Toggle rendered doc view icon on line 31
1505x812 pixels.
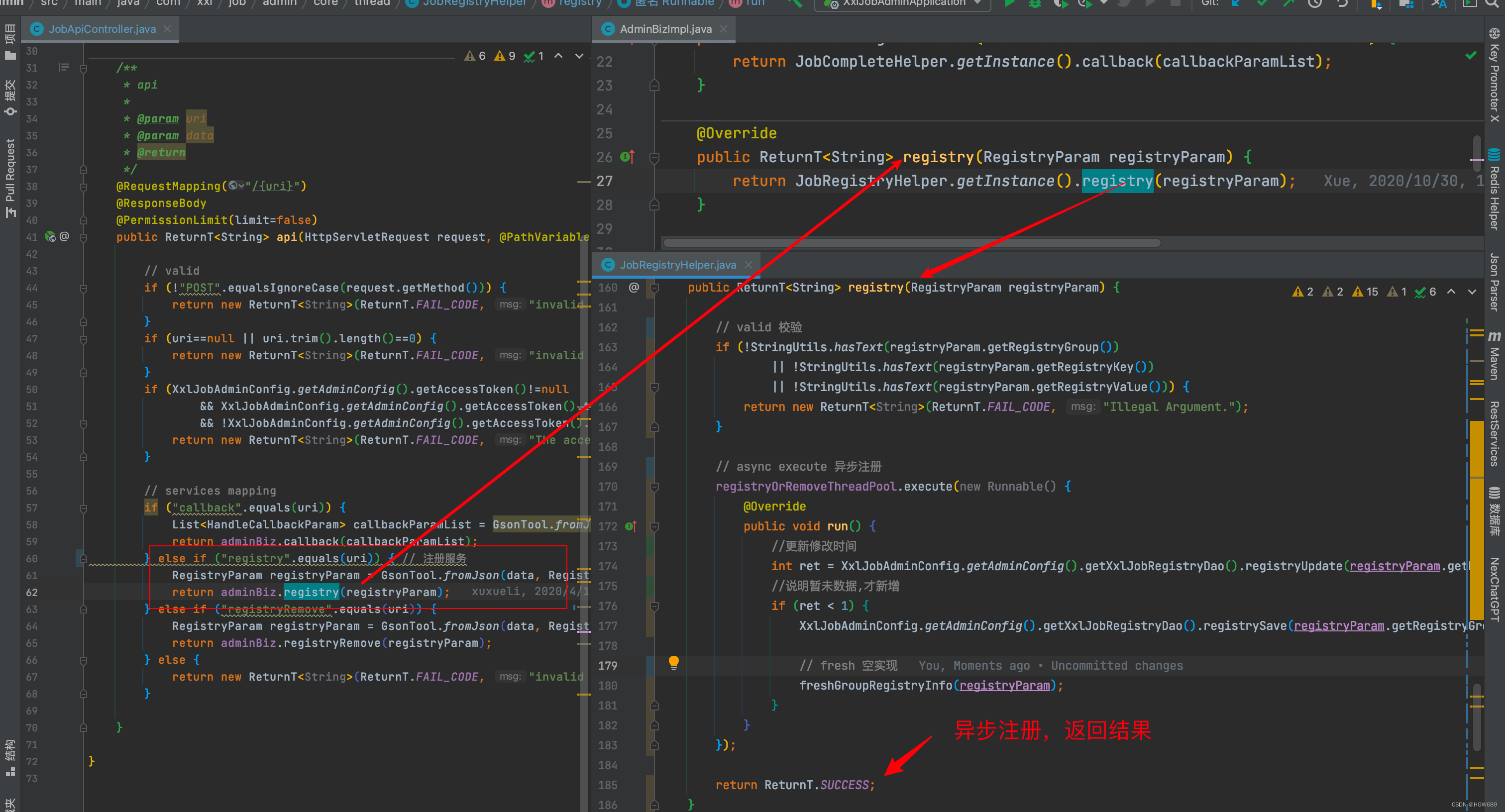[63, 68]
